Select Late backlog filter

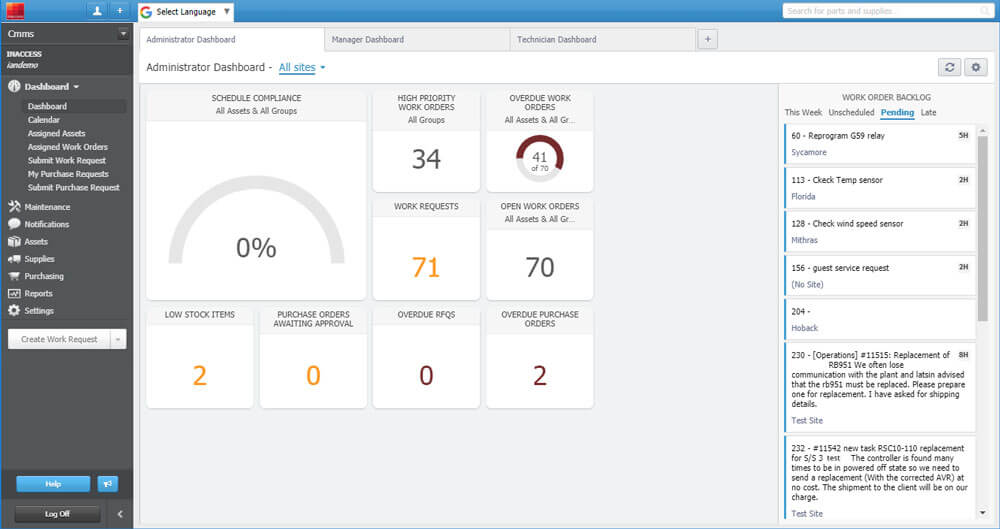929,112
